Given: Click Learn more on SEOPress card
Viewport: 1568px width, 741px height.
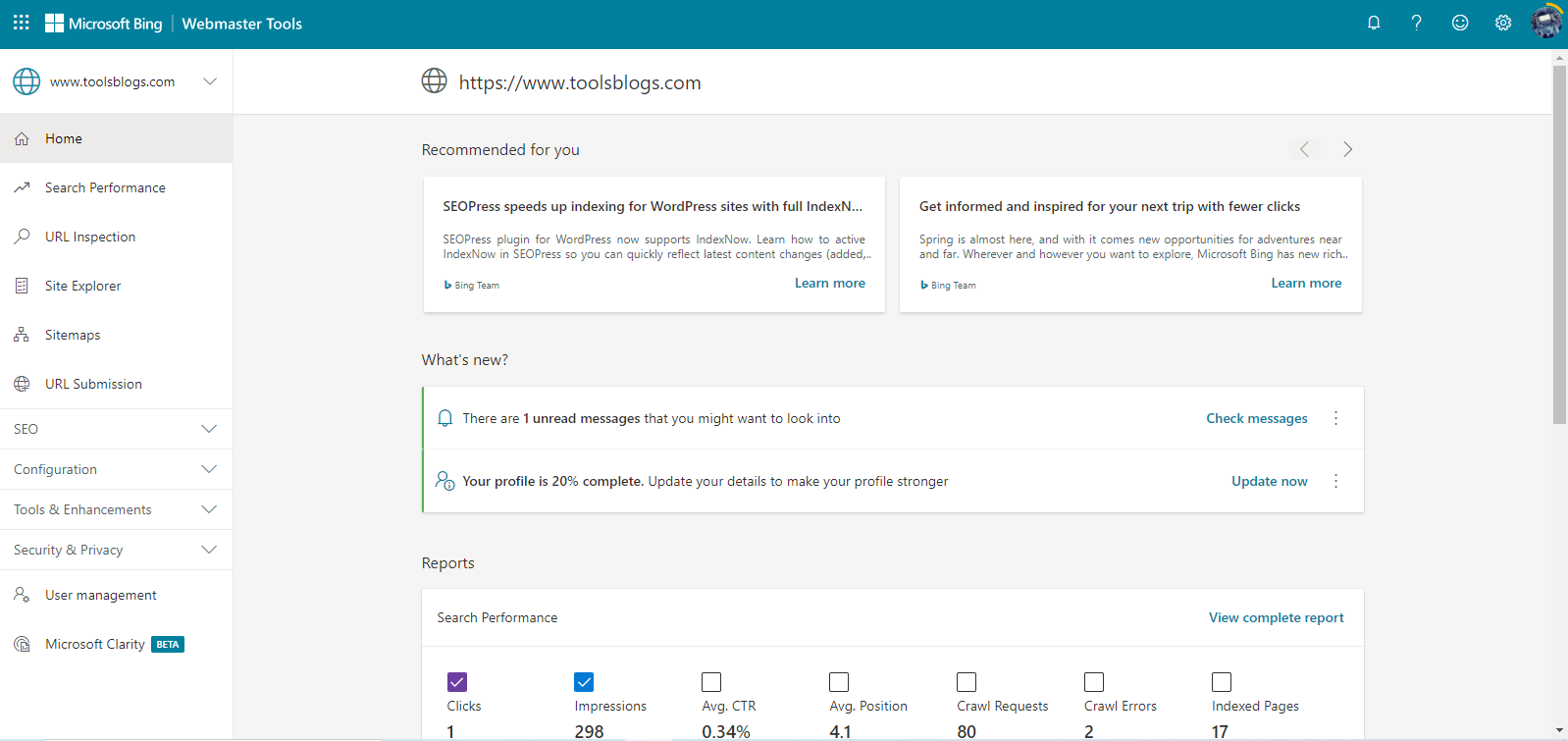Looking at the screenshot, I should point(830,283).
